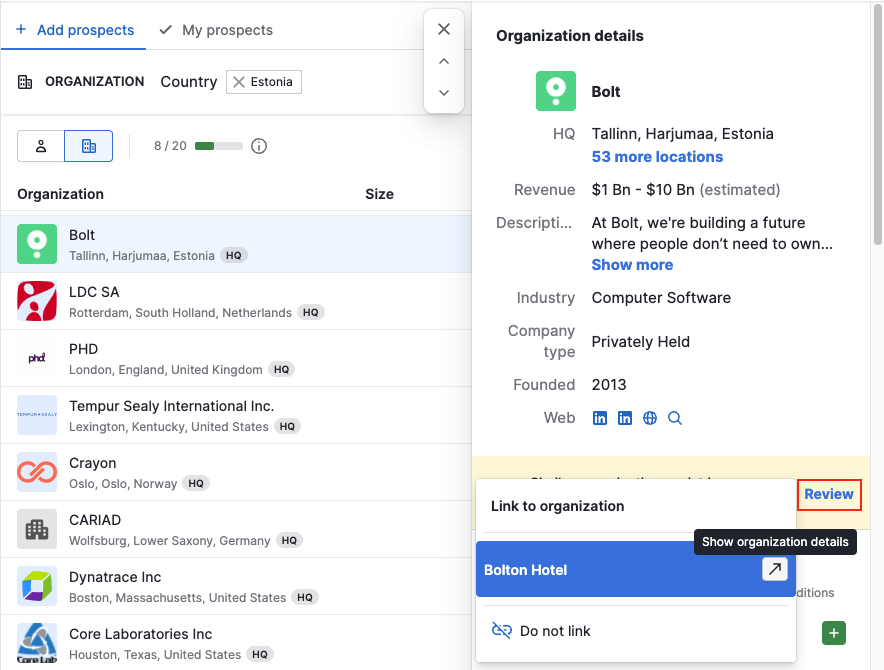The width and height of the screenshot is (884, 670).
Task: Go to previous record with up chevron
Action: click(x=444, y=61)
